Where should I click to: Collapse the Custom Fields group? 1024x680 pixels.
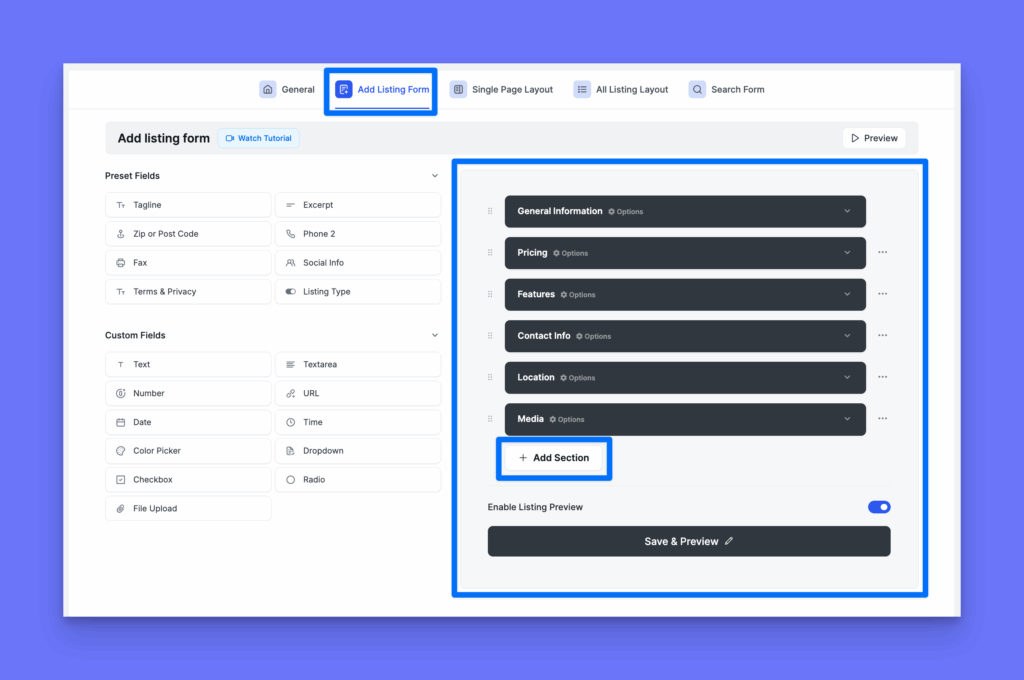coord(434,336)
